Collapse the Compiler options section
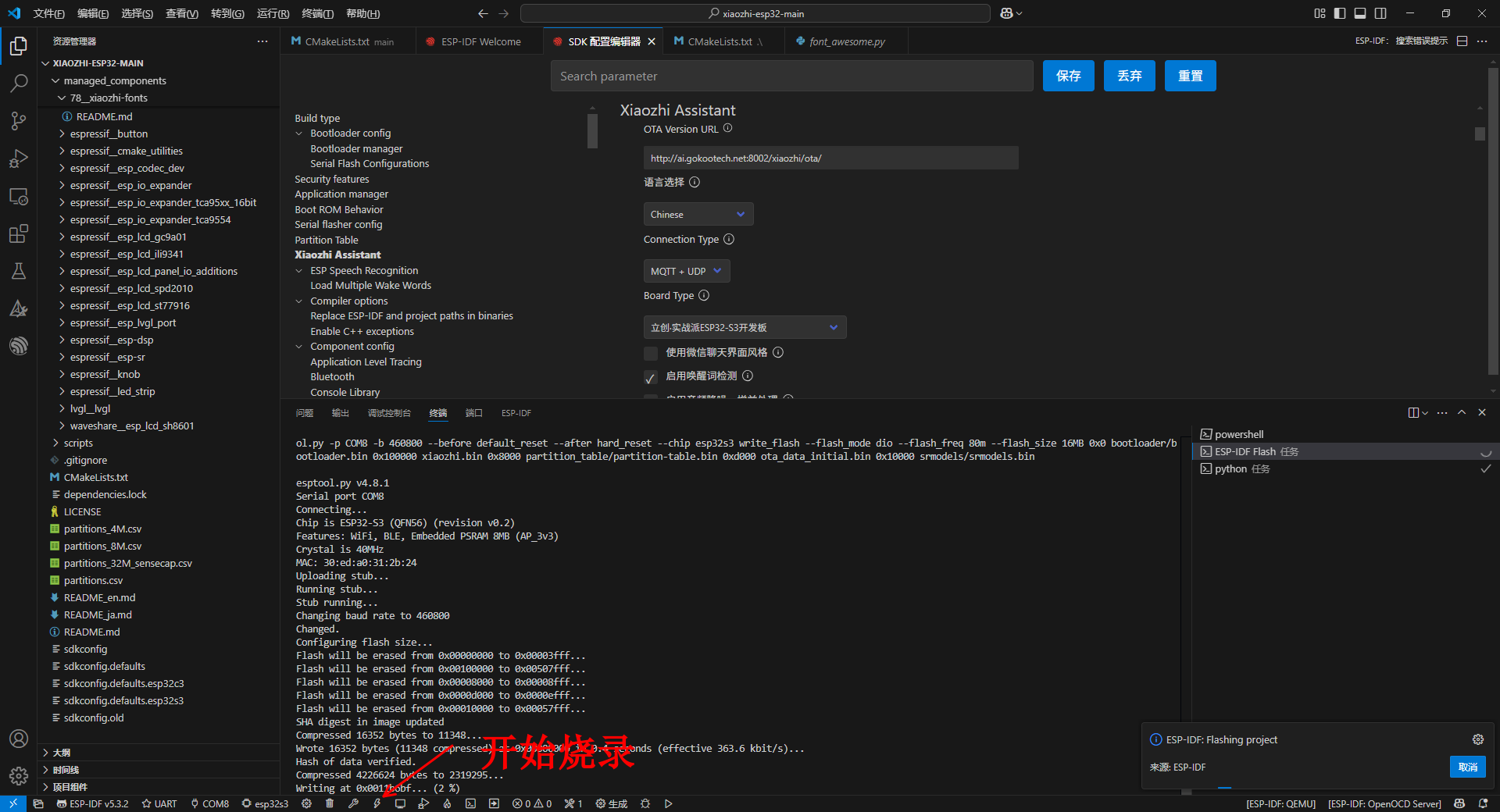The height and width of the screenshot is (812, 1500). pyautogui.click(x=298, y=301)
